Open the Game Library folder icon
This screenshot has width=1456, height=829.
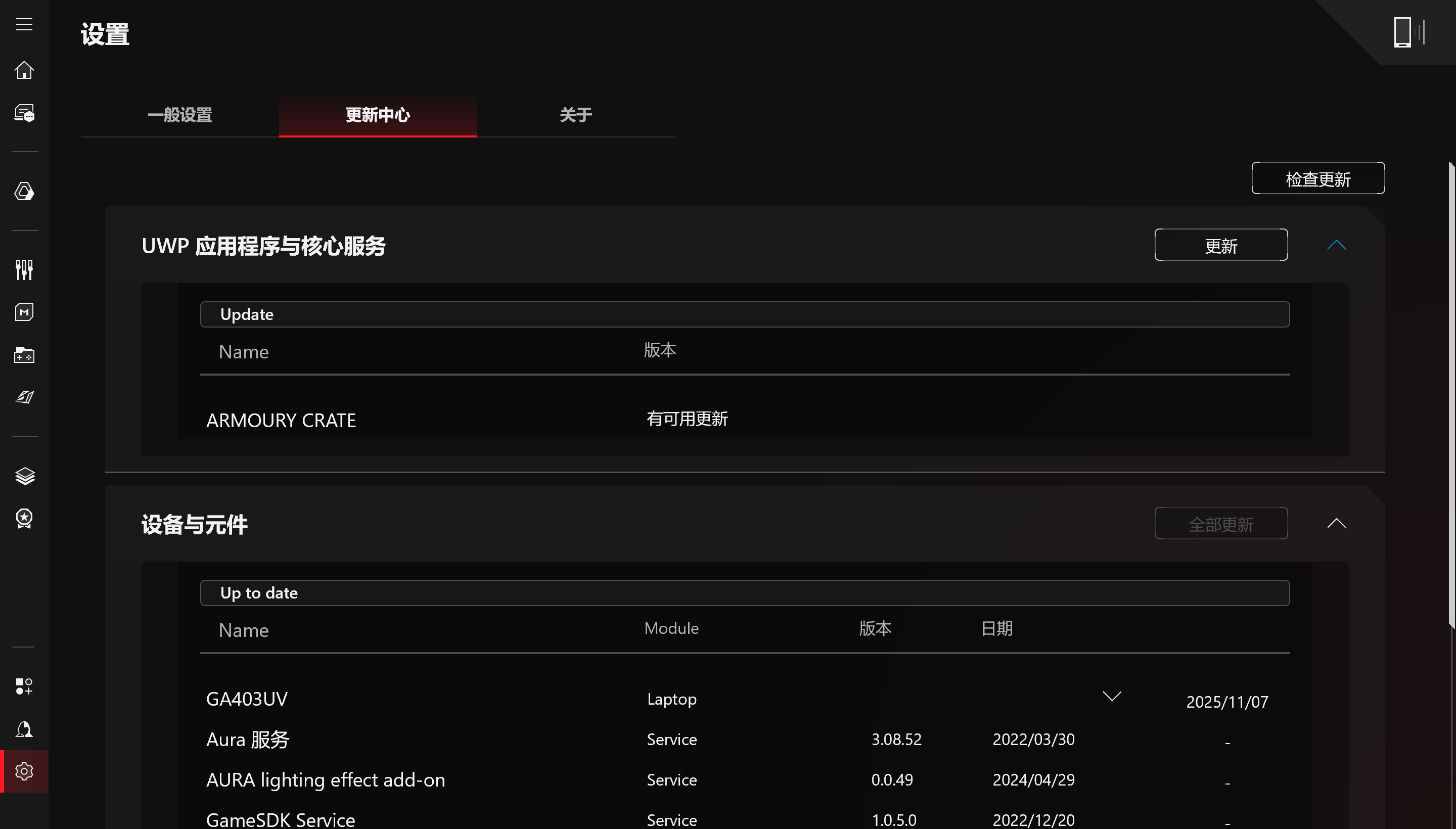point(24,355)
